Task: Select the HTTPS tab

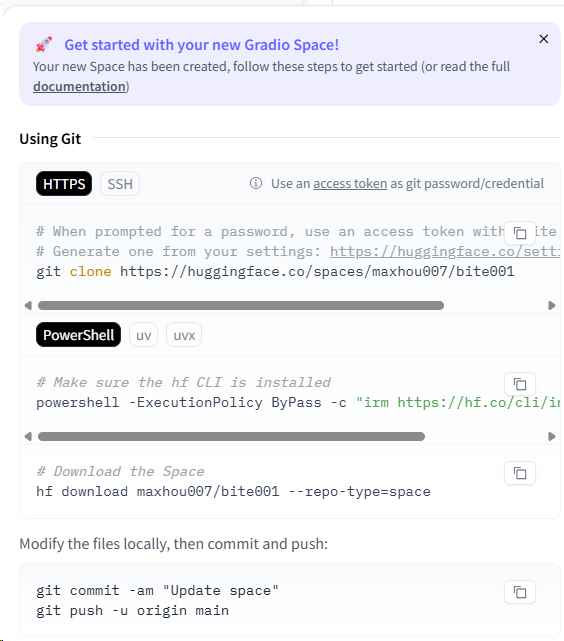Action: pyautogui.click(x=64, y=184)
